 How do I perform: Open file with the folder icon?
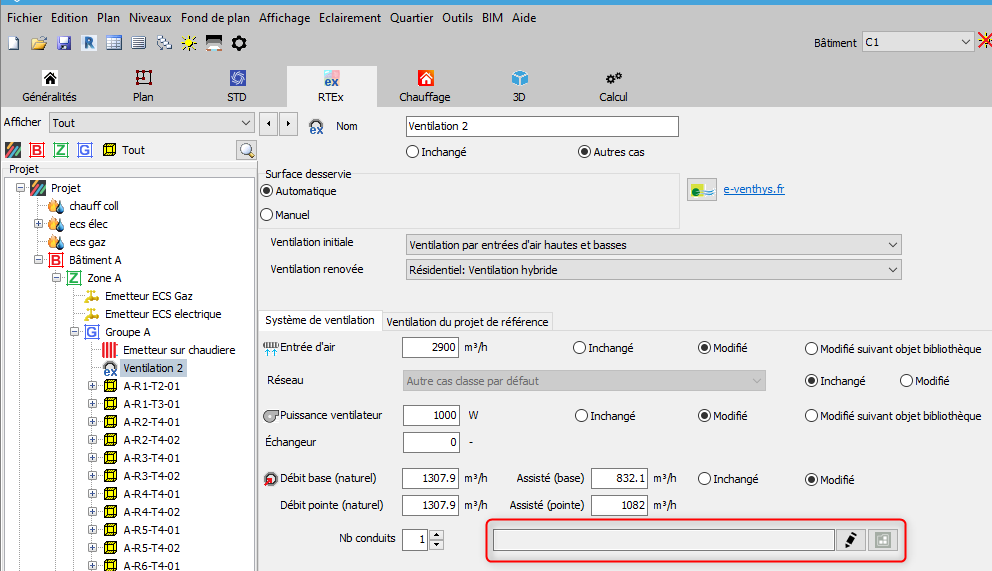point(39,43)
